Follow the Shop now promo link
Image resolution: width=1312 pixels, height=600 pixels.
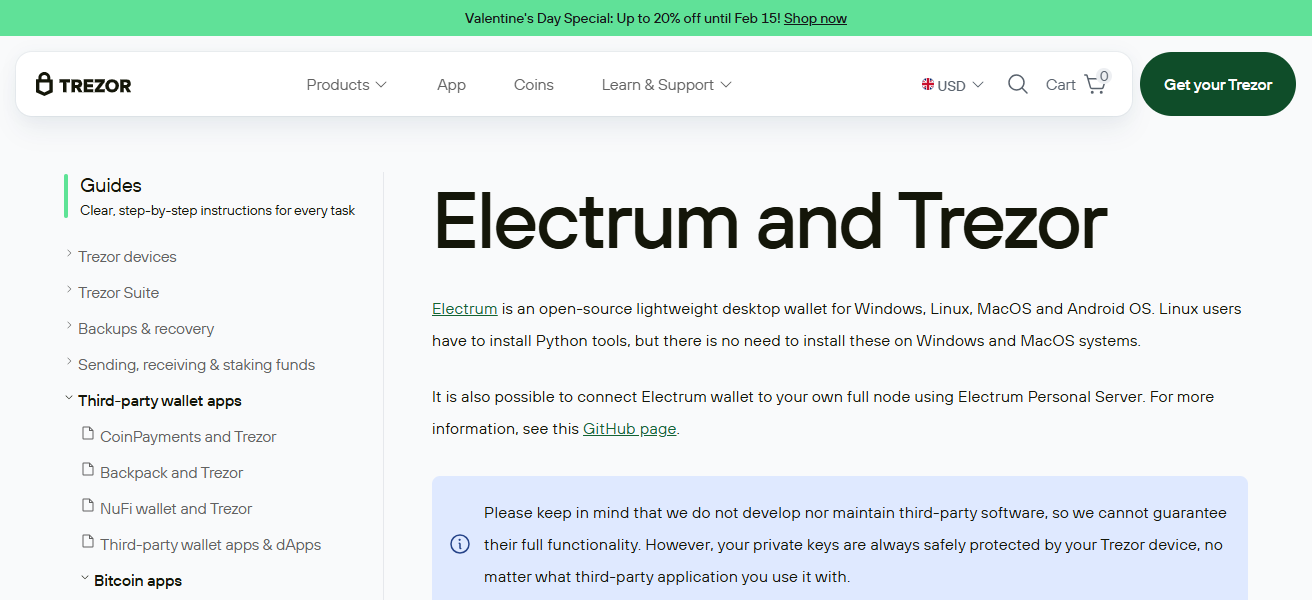pos(815,18)
